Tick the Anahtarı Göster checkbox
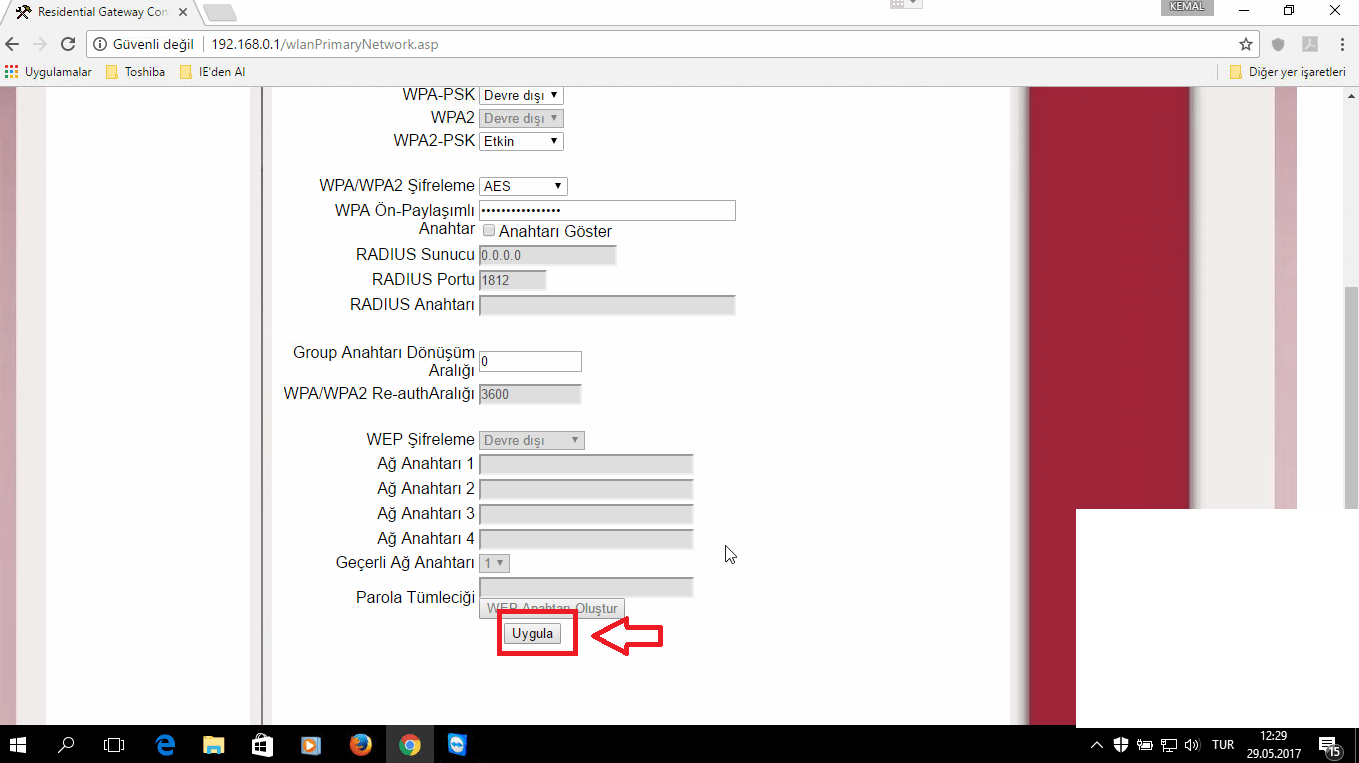 coord(489,231)
